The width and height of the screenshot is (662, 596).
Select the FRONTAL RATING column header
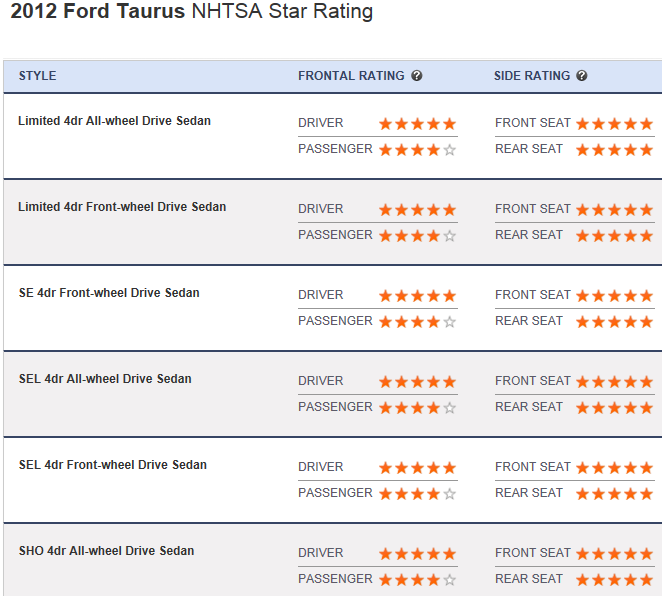[351, 76]
